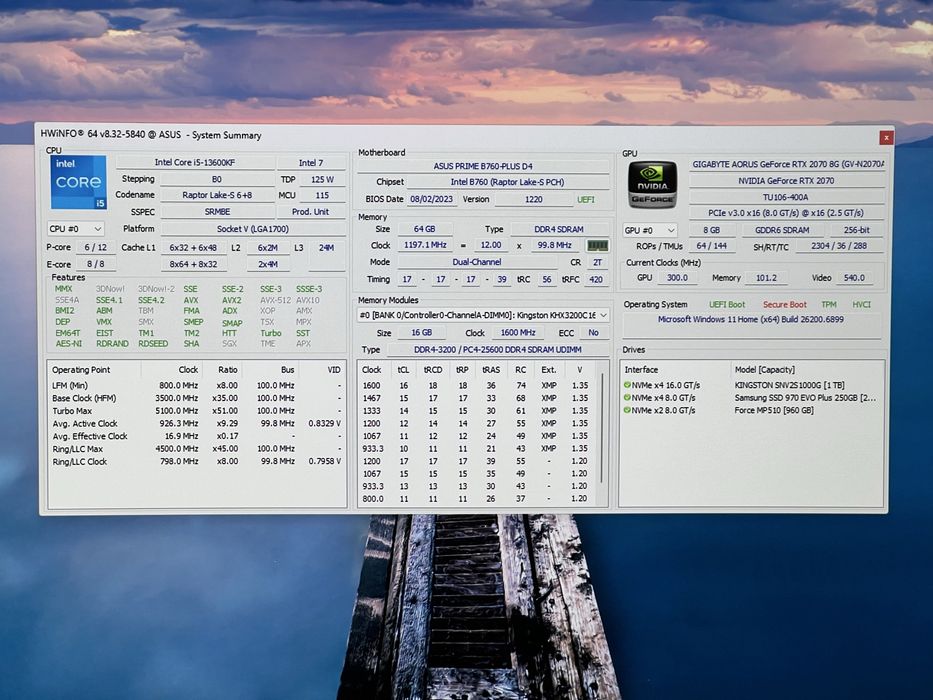Click the BIOS version 1220 field
The image size is (933, 700).
click(534, 199)
